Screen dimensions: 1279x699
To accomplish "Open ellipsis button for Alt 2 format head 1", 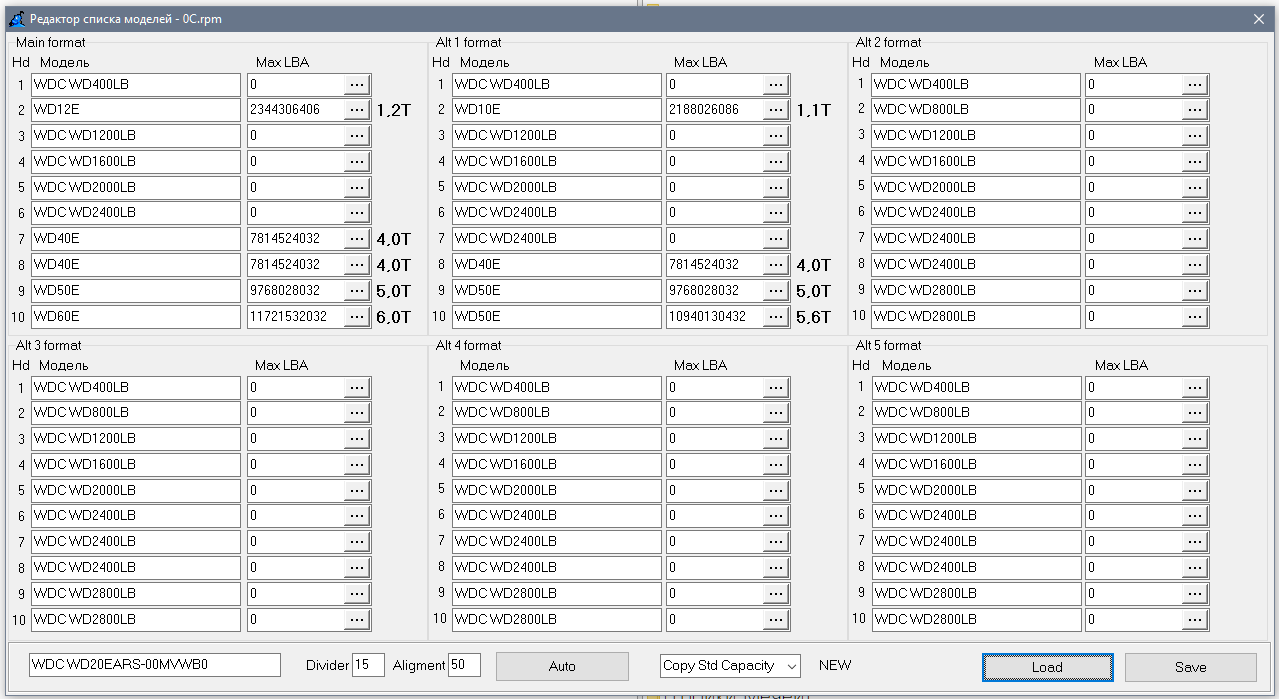I will 1195,84.
